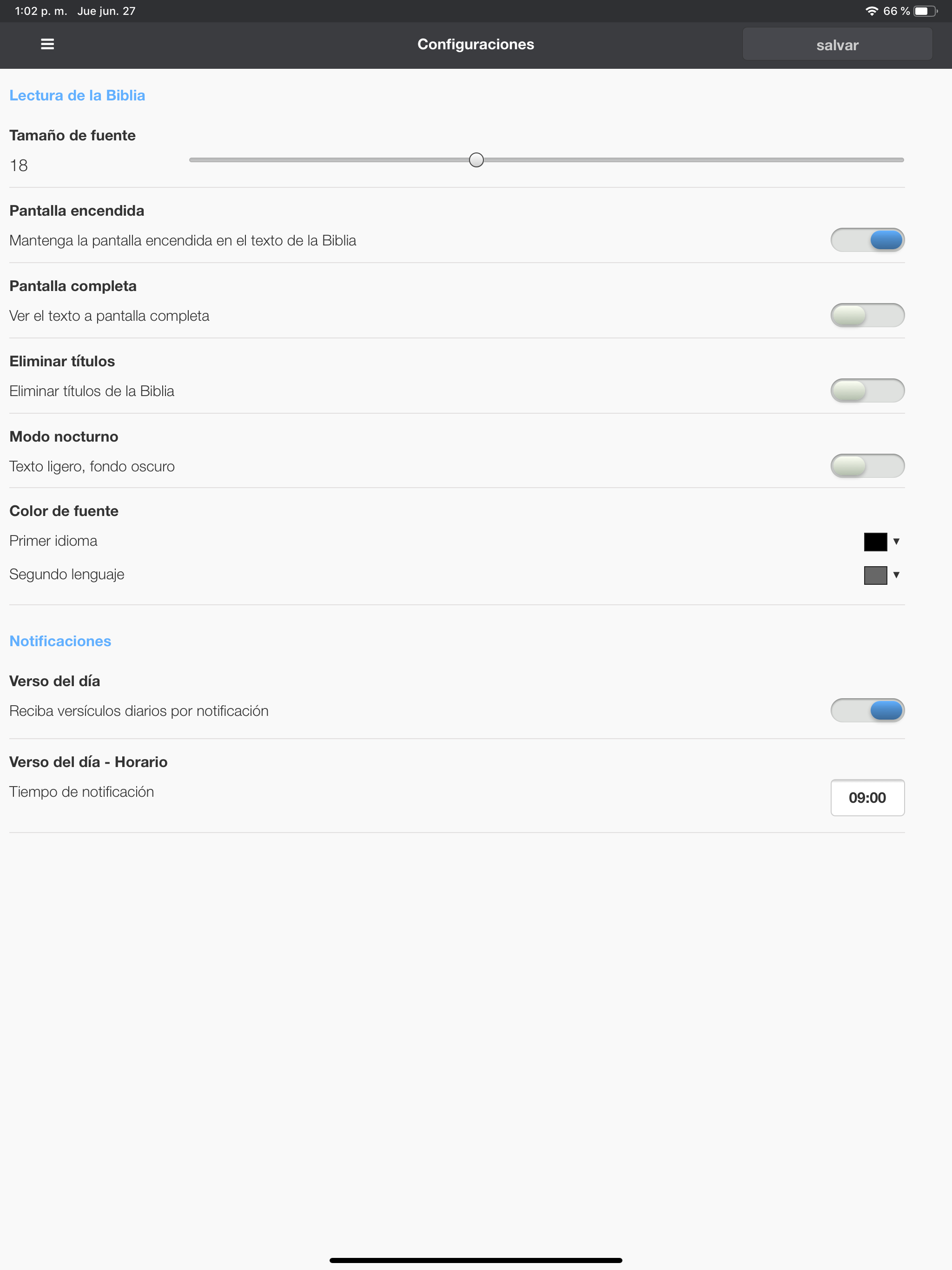
Task: Open the Segundo lenguaje color dropdown arrow
Action: (x=896, y=575)
